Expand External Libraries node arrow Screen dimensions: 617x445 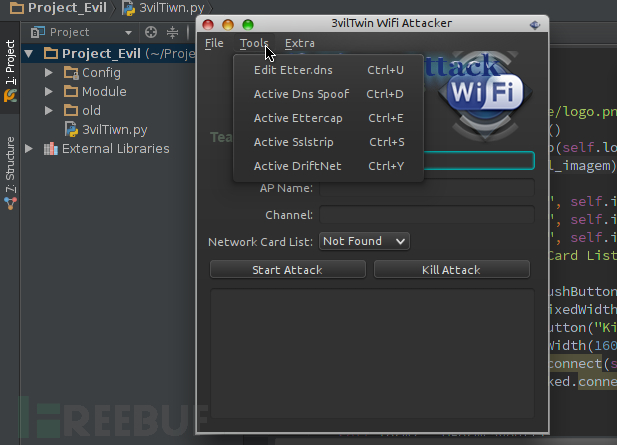[29, 148]
